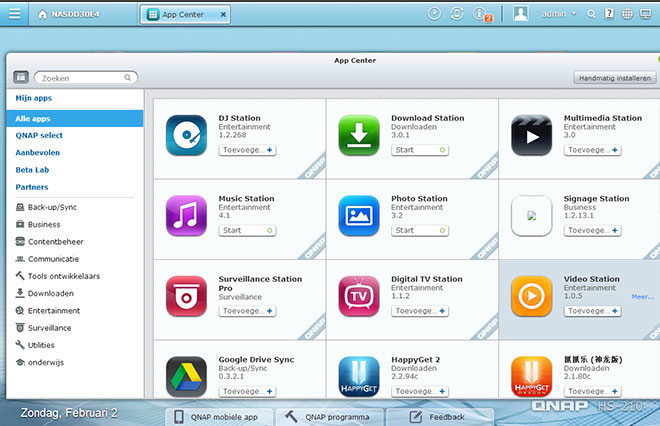Open the main hamburger menu

14,14
